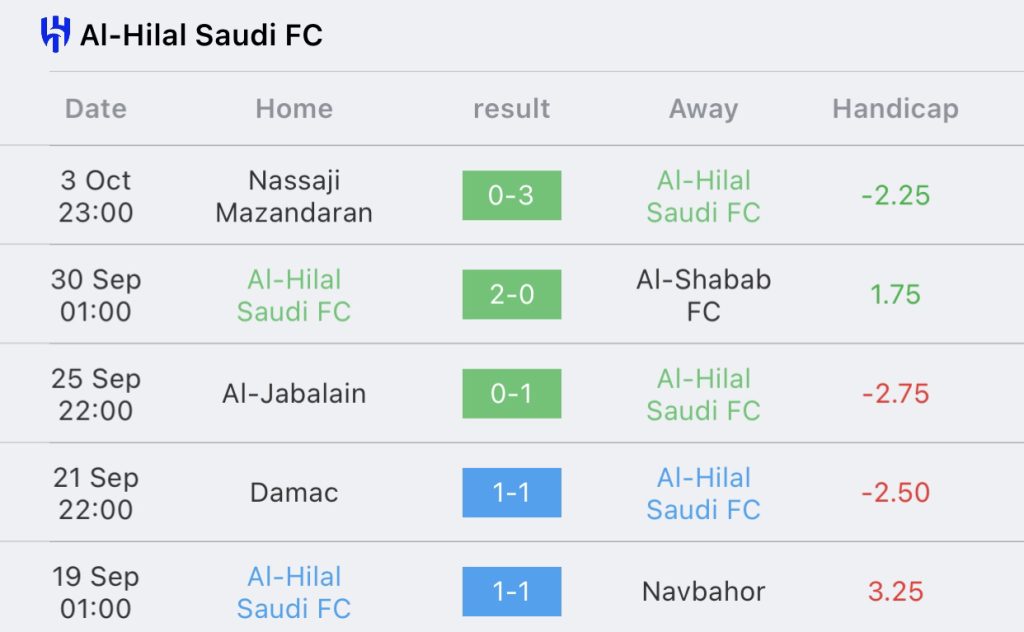Open the 0-1 result badge

pyautogui.click(x=511, y=394)
